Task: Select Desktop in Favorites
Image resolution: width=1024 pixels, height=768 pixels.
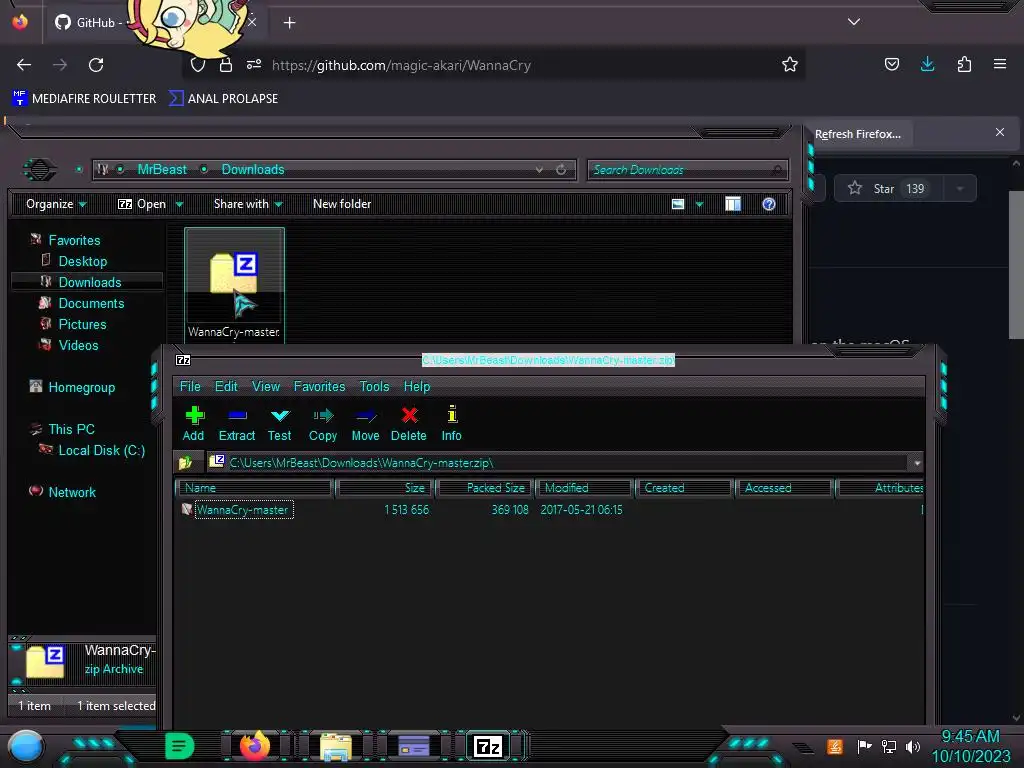Action: pos(82,261)
